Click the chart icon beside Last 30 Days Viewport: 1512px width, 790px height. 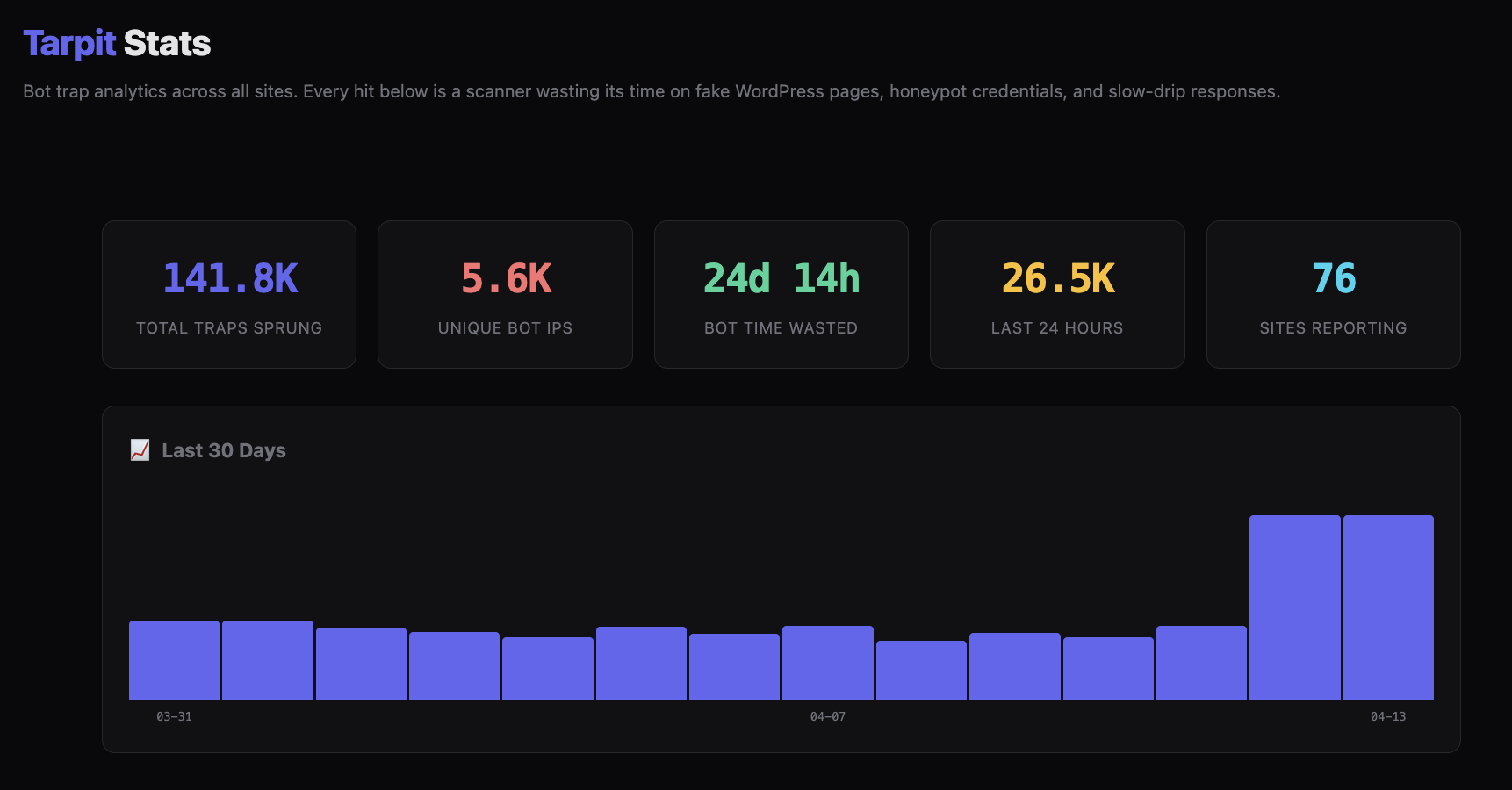click(140, 450)
